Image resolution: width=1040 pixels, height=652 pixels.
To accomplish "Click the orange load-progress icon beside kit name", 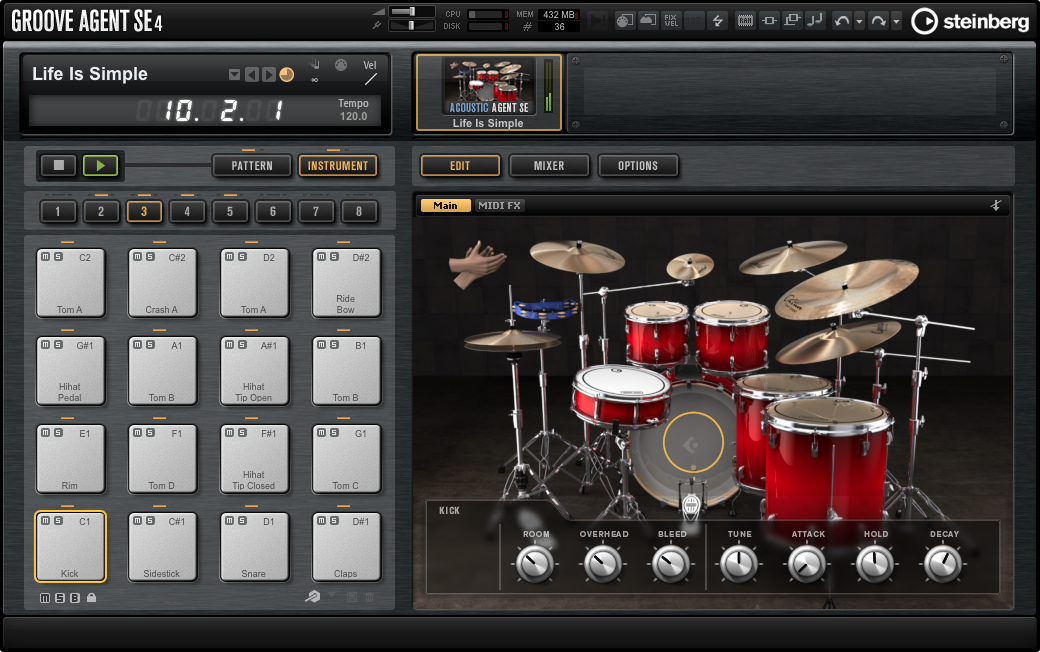I will click(286, 75).
